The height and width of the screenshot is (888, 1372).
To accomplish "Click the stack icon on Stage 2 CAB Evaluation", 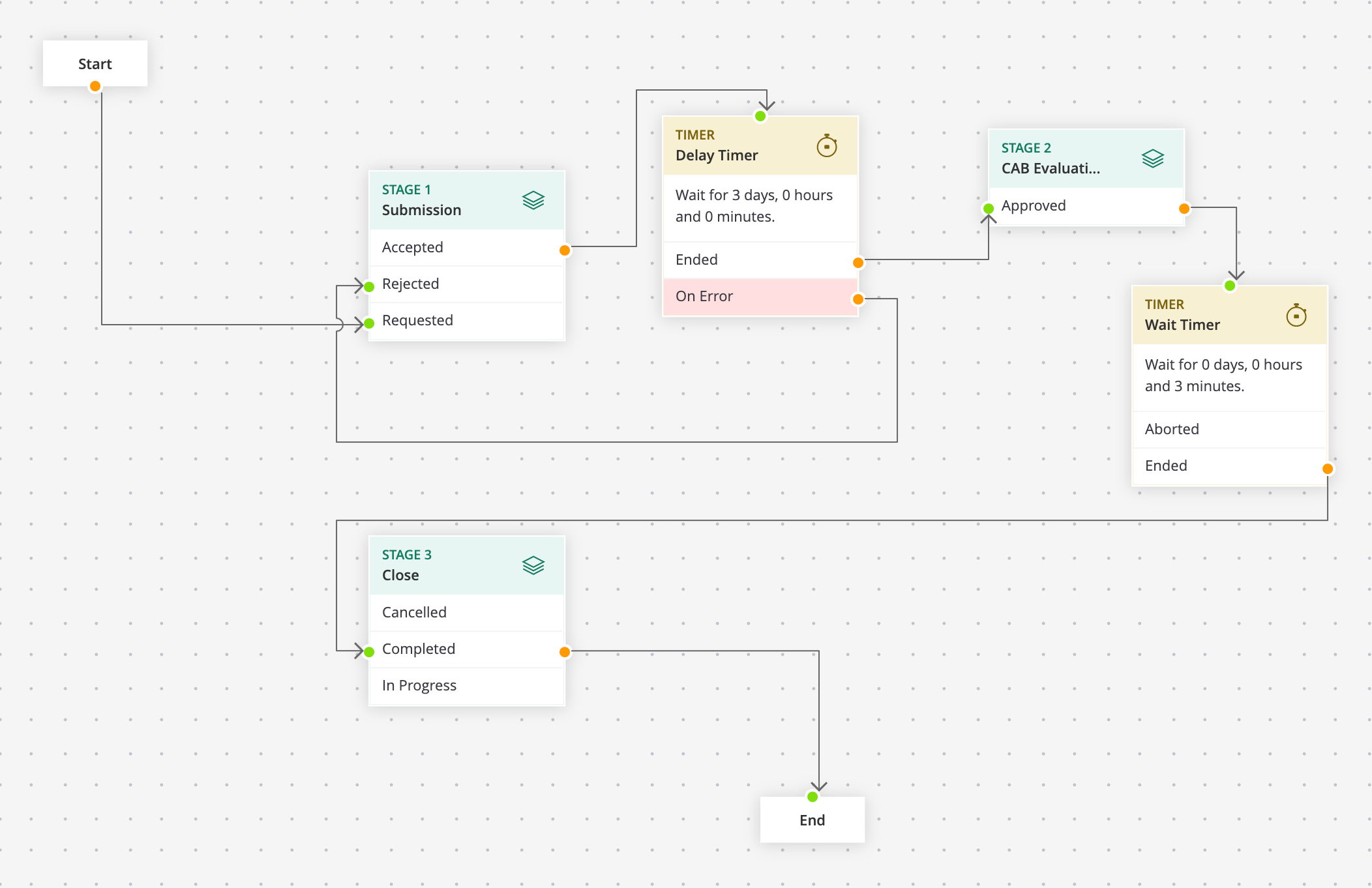I will click(x=1152, y=158).
